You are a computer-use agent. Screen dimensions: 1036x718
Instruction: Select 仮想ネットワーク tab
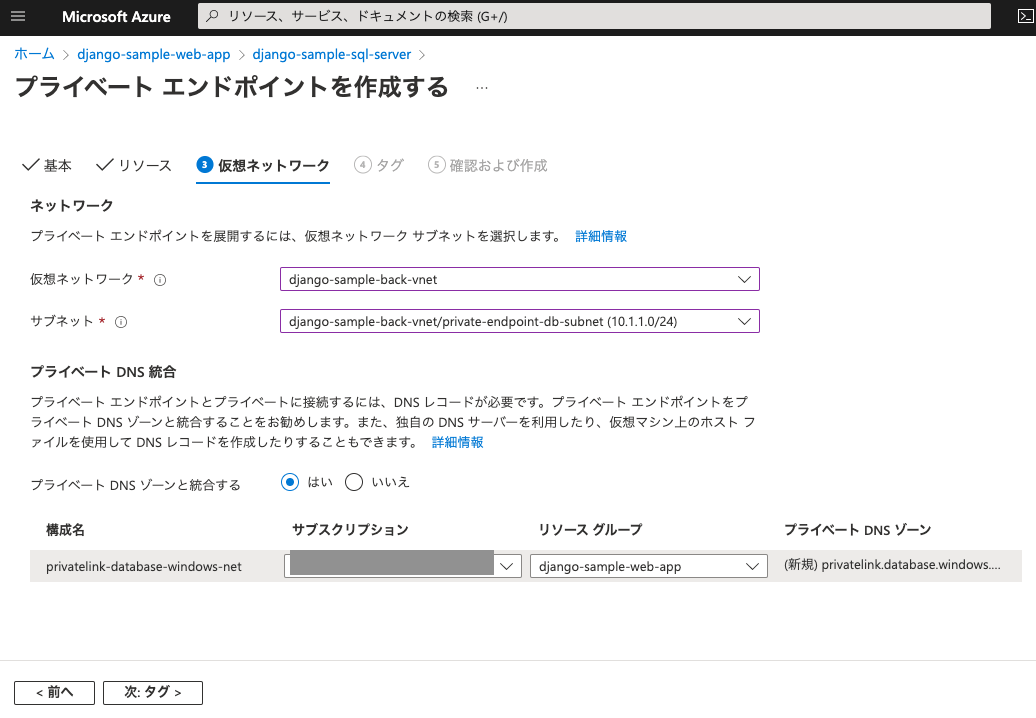(x=263, y=165)
